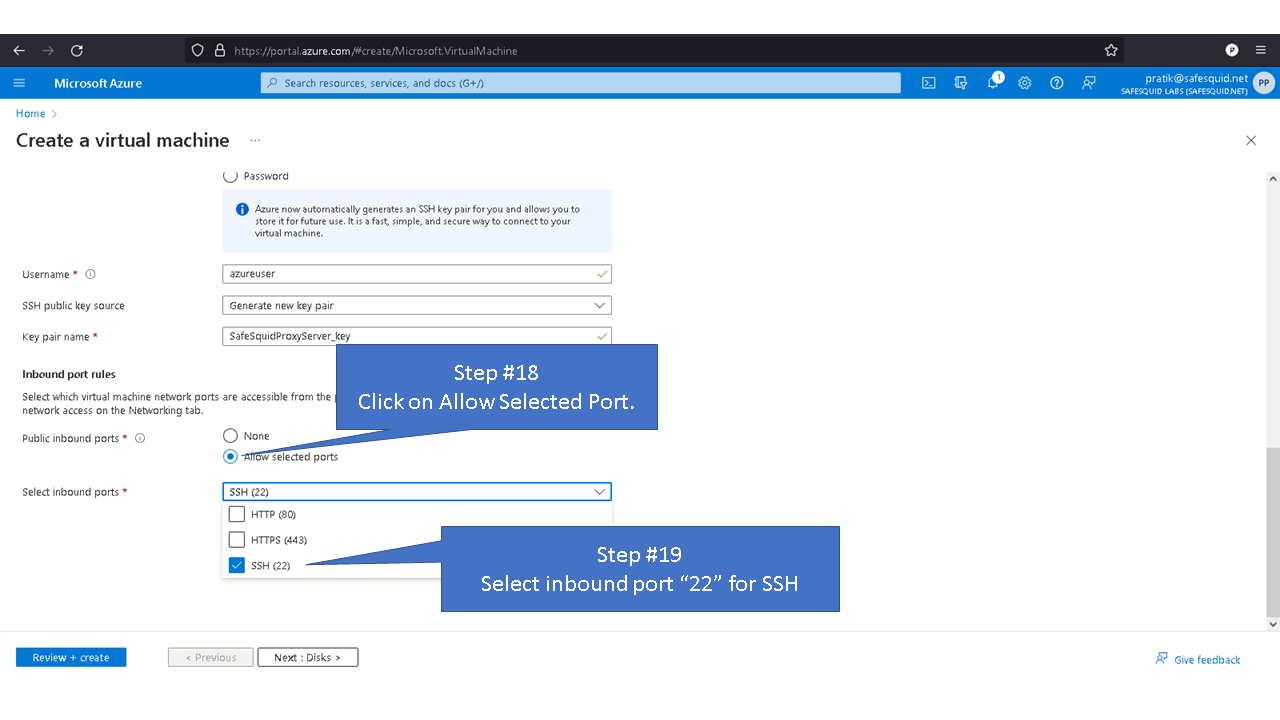Image resolution: width=1280 pixels, height=720 pixels.
Task: Open notifications bell icon
Action: 993,83
